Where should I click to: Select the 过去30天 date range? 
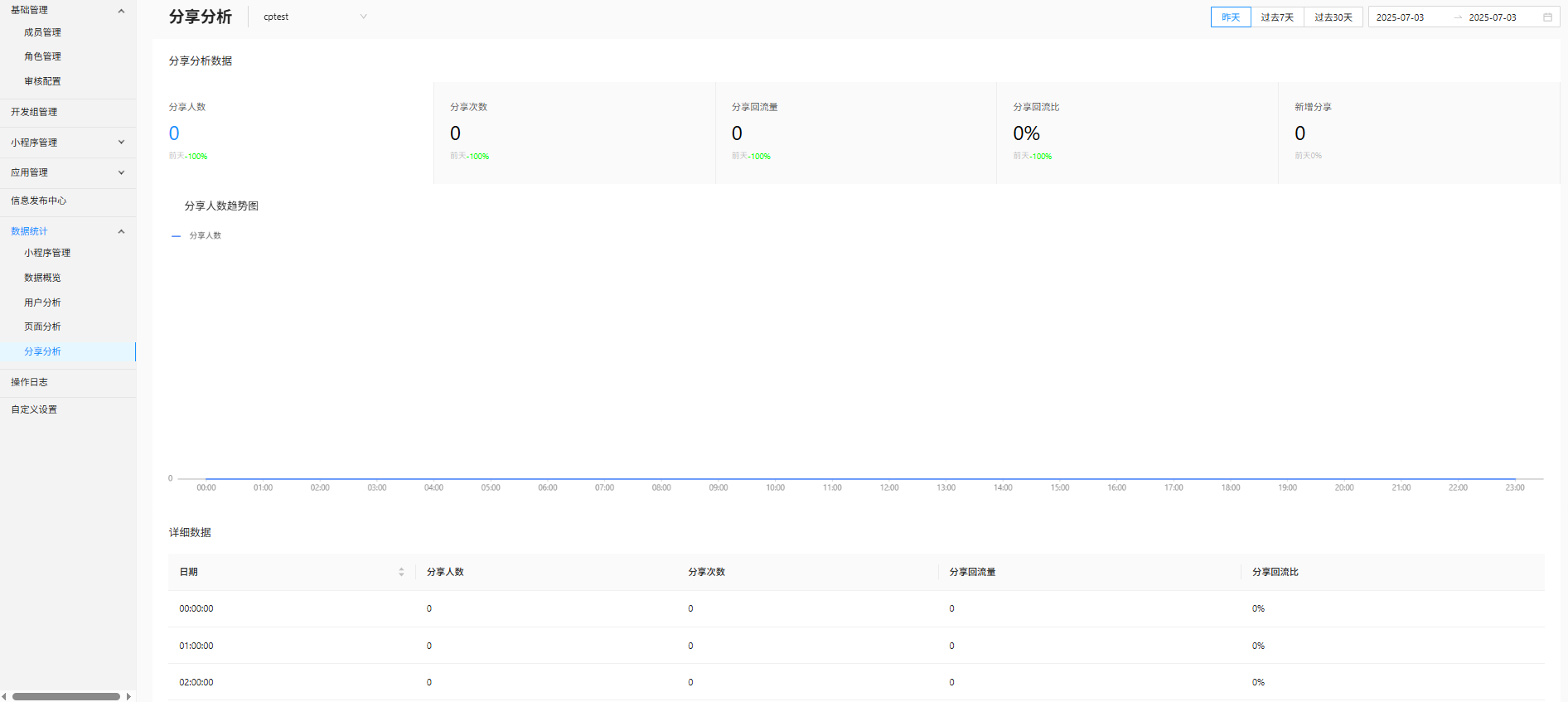coord(1333,17)
